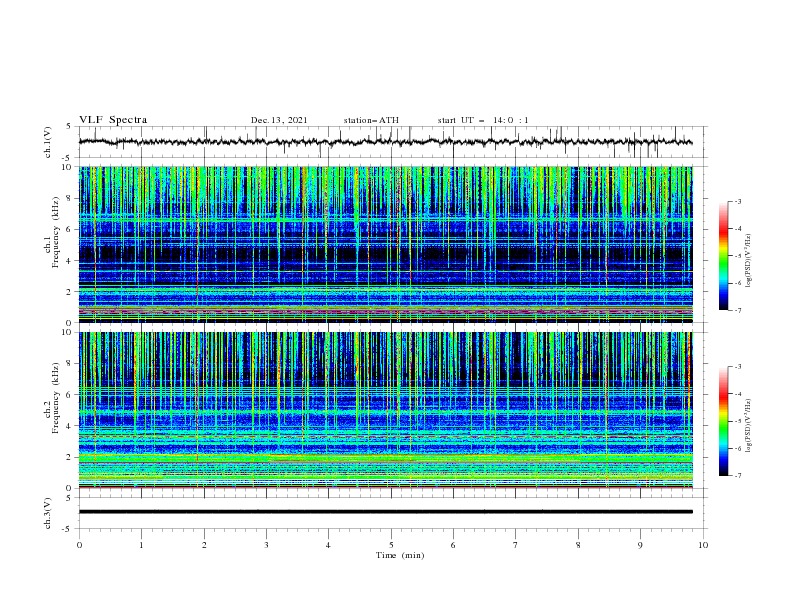Click the "ch.3(V)" axis label
Screen dimensions: 792x612
pos(48,513)
